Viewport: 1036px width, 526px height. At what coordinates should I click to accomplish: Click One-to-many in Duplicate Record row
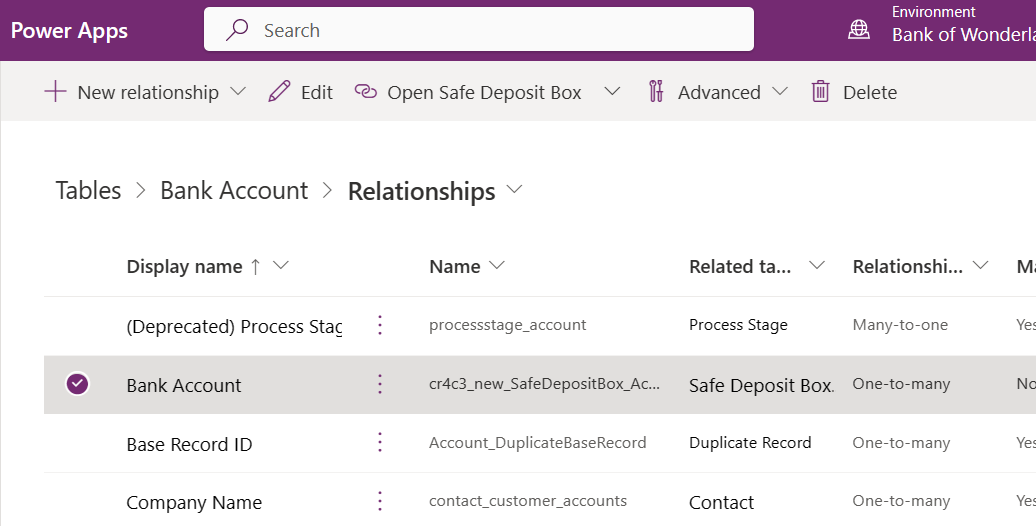[901, 443]
